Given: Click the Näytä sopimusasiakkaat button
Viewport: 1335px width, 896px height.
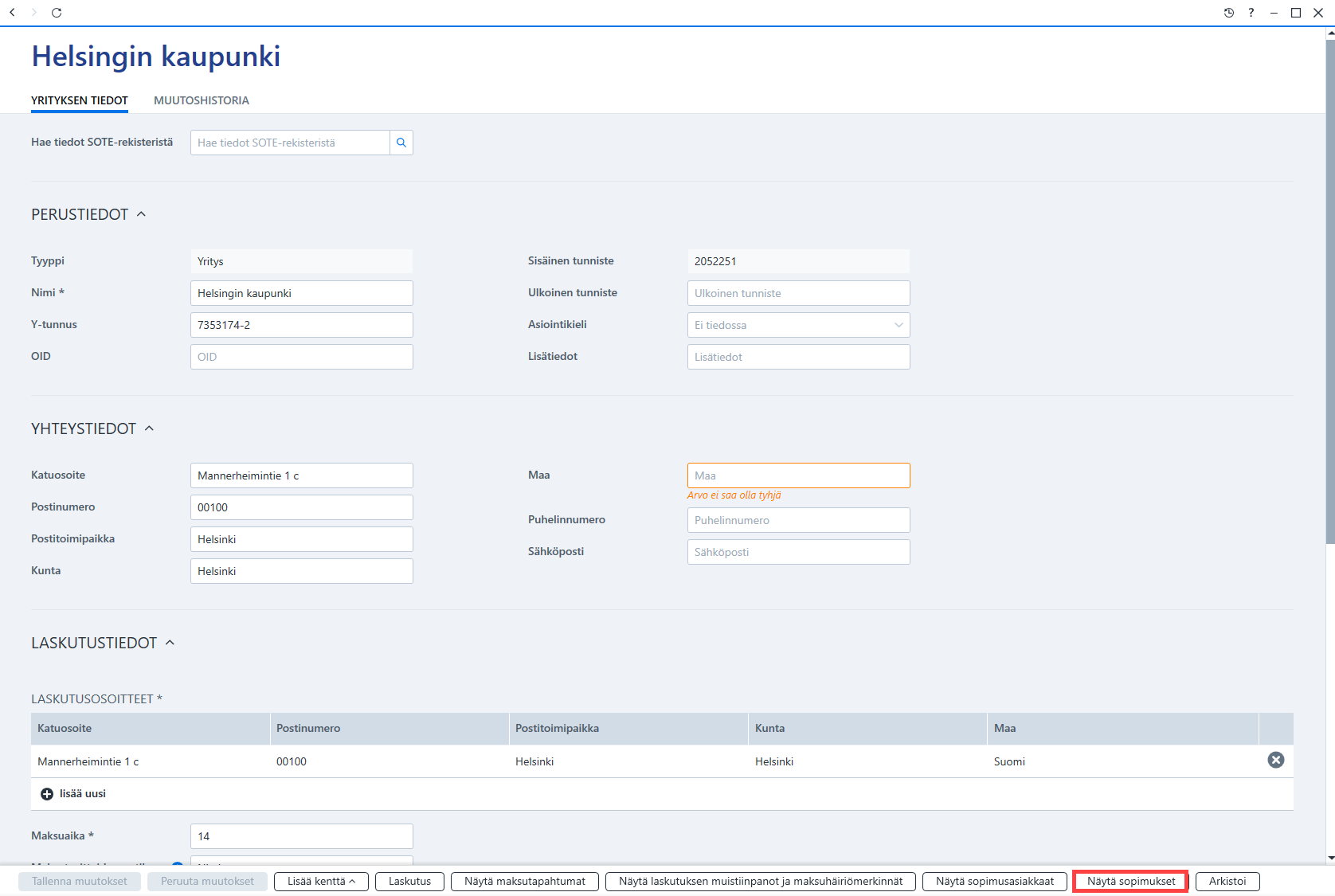Looking at the screenshot, I should click(x=995, y=882).
